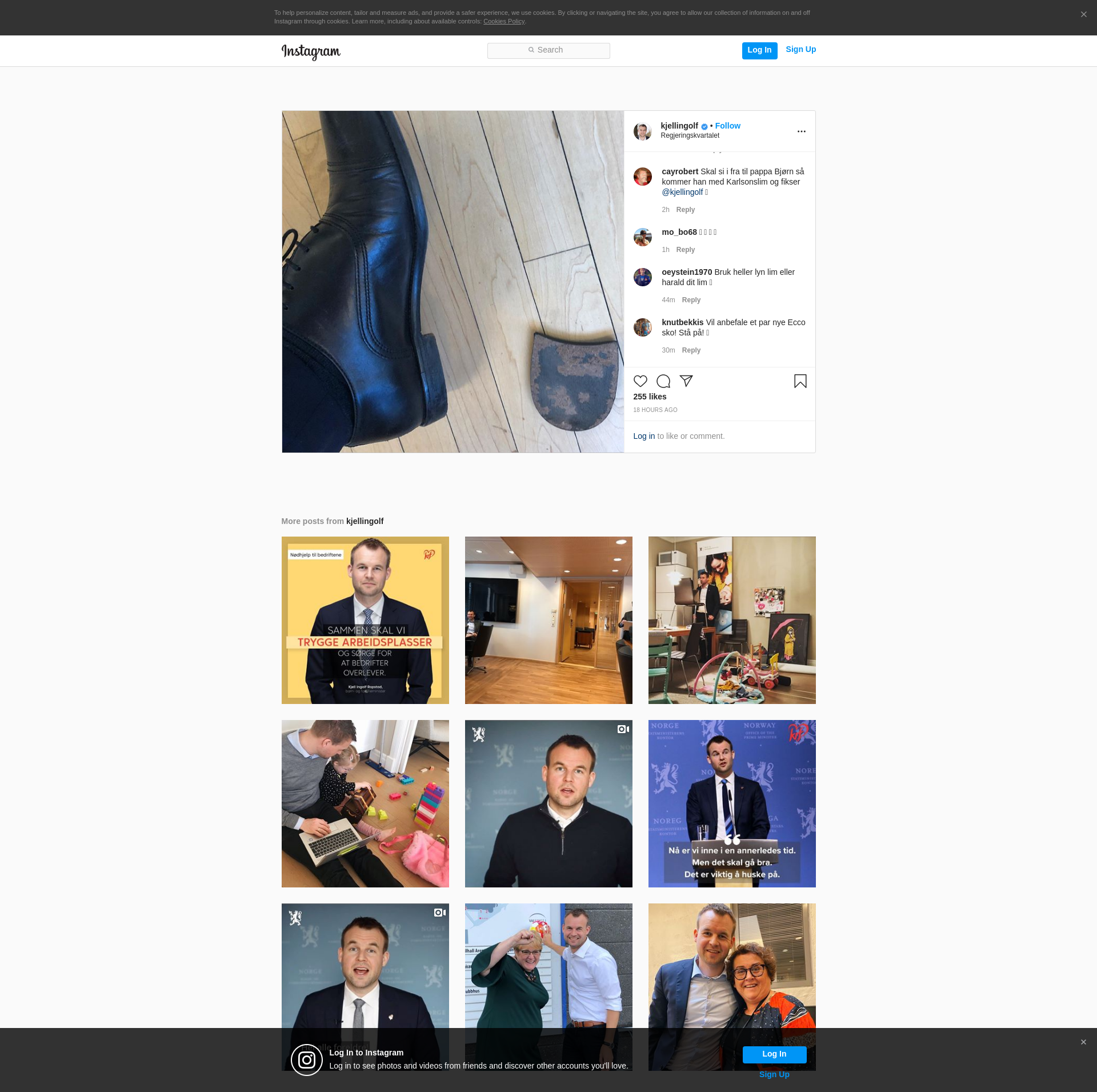1097x1092 pixels.
Task: Open the man with child and laptop post
Action: pyautogui.click(x=365, y=803)
